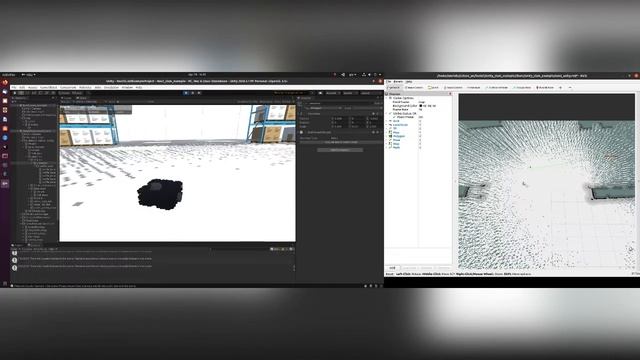The width and height of the screenshot is (640, 360).
Task: Open RViz File menu
Action: [389, 82]
